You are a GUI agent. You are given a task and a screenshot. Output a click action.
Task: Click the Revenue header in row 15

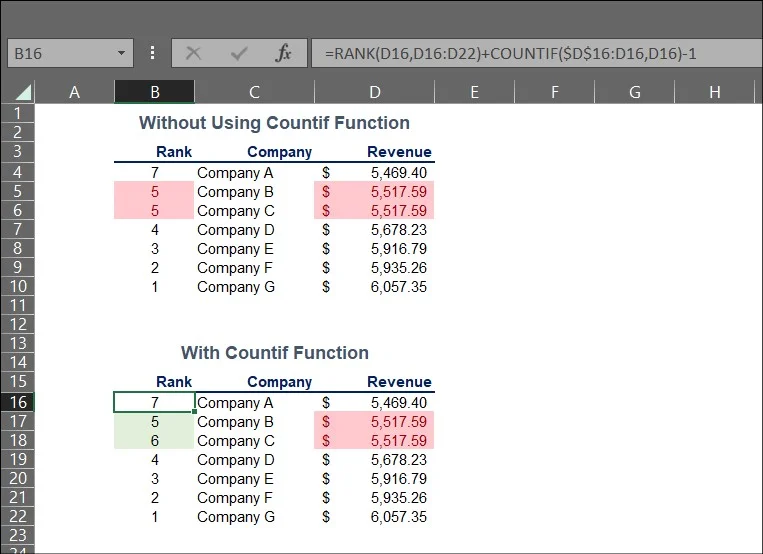click(399, 382)
